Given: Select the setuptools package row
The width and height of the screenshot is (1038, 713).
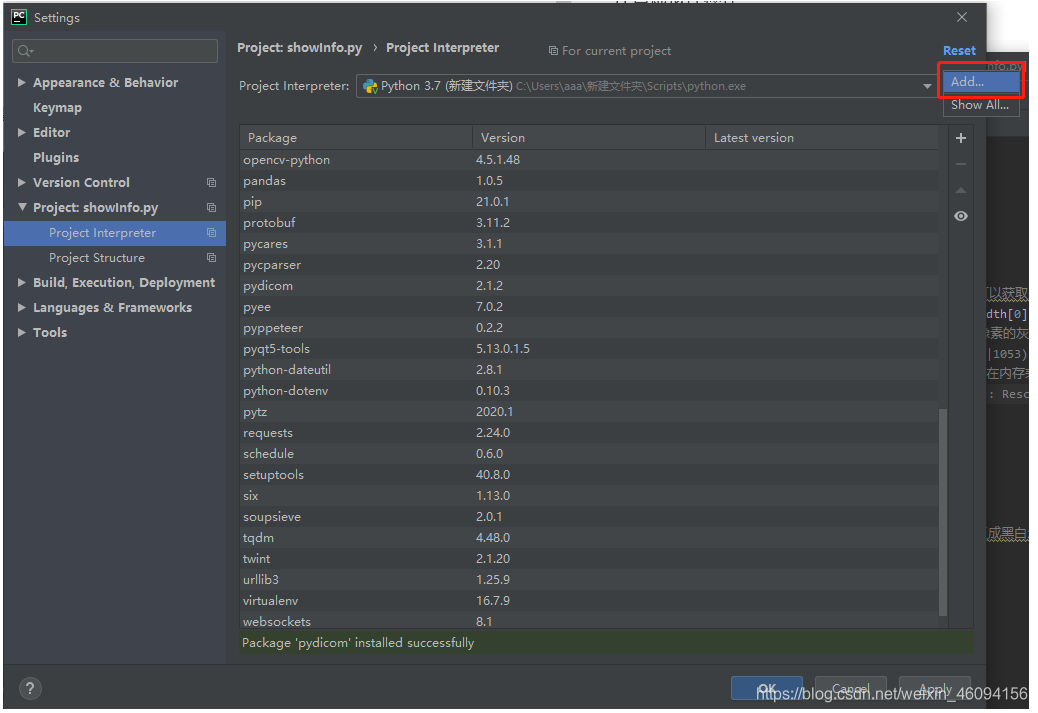Looking at the screenshot, I should (x=589, y=475).
